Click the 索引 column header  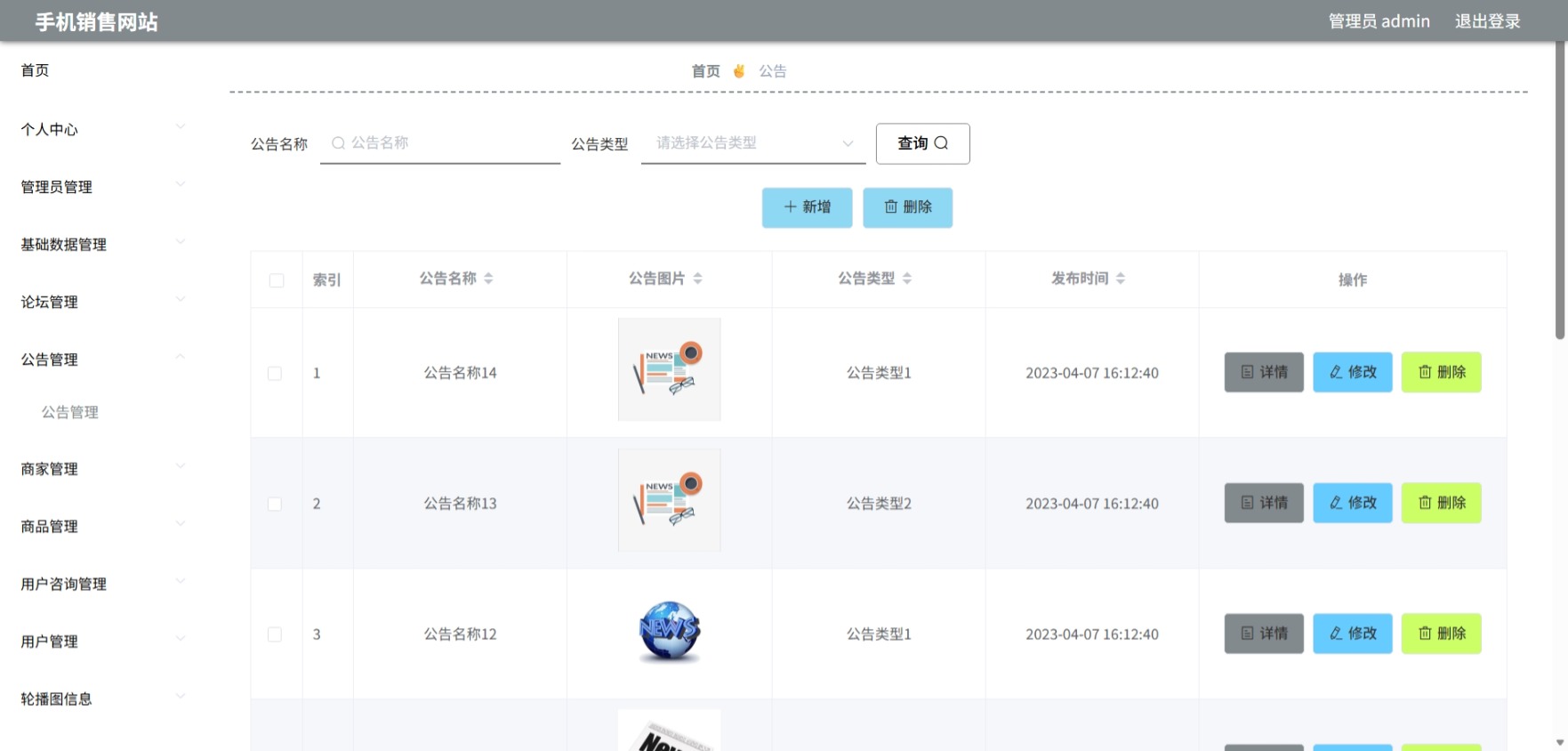coord(327,279)
